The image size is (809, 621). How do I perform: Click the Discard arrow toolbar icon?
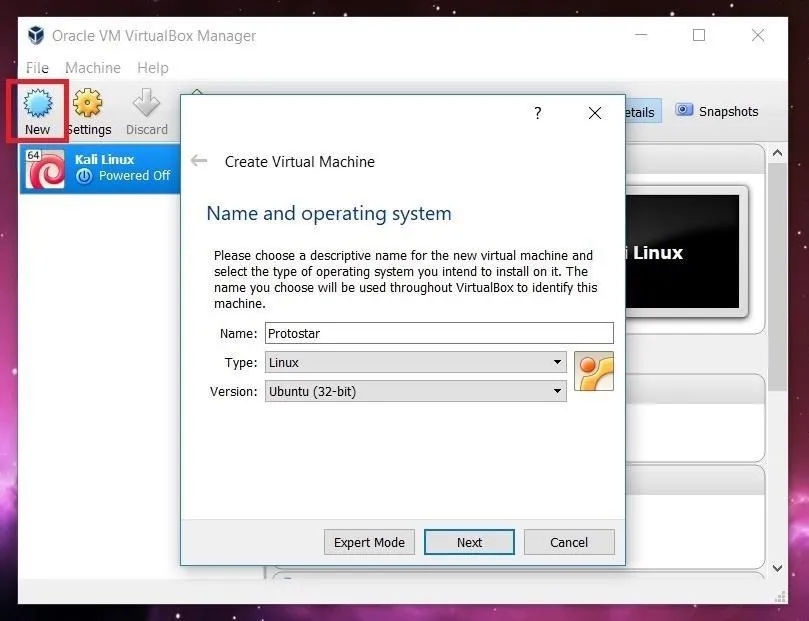pyautogui.click(x=146, y=102)
